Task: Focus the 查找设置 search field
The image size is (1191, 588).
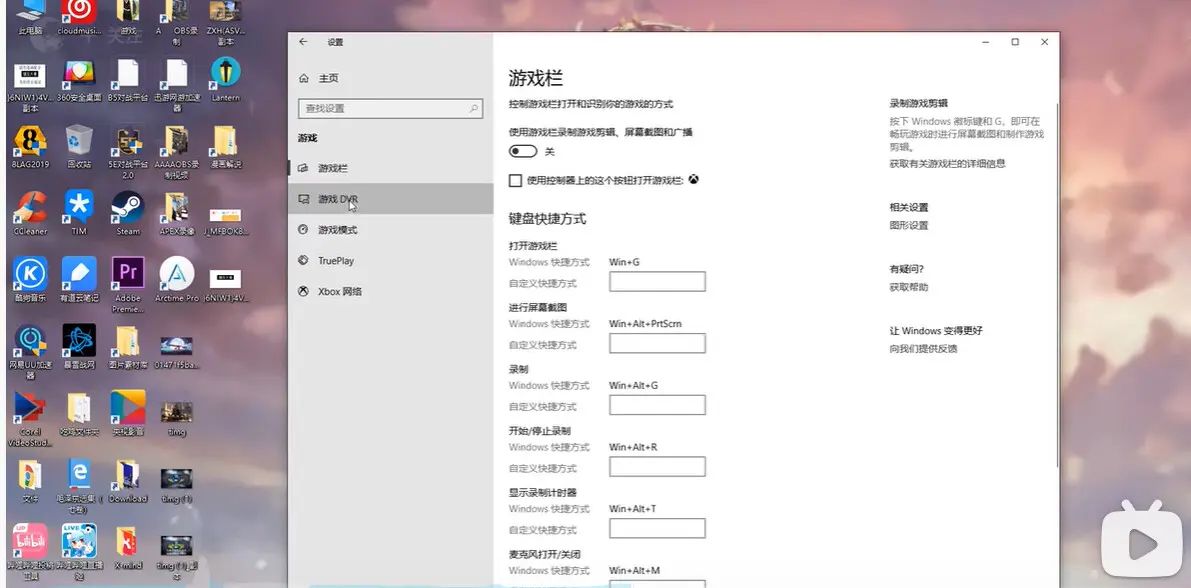Action: pyautogui.click(x=390, y=109)
